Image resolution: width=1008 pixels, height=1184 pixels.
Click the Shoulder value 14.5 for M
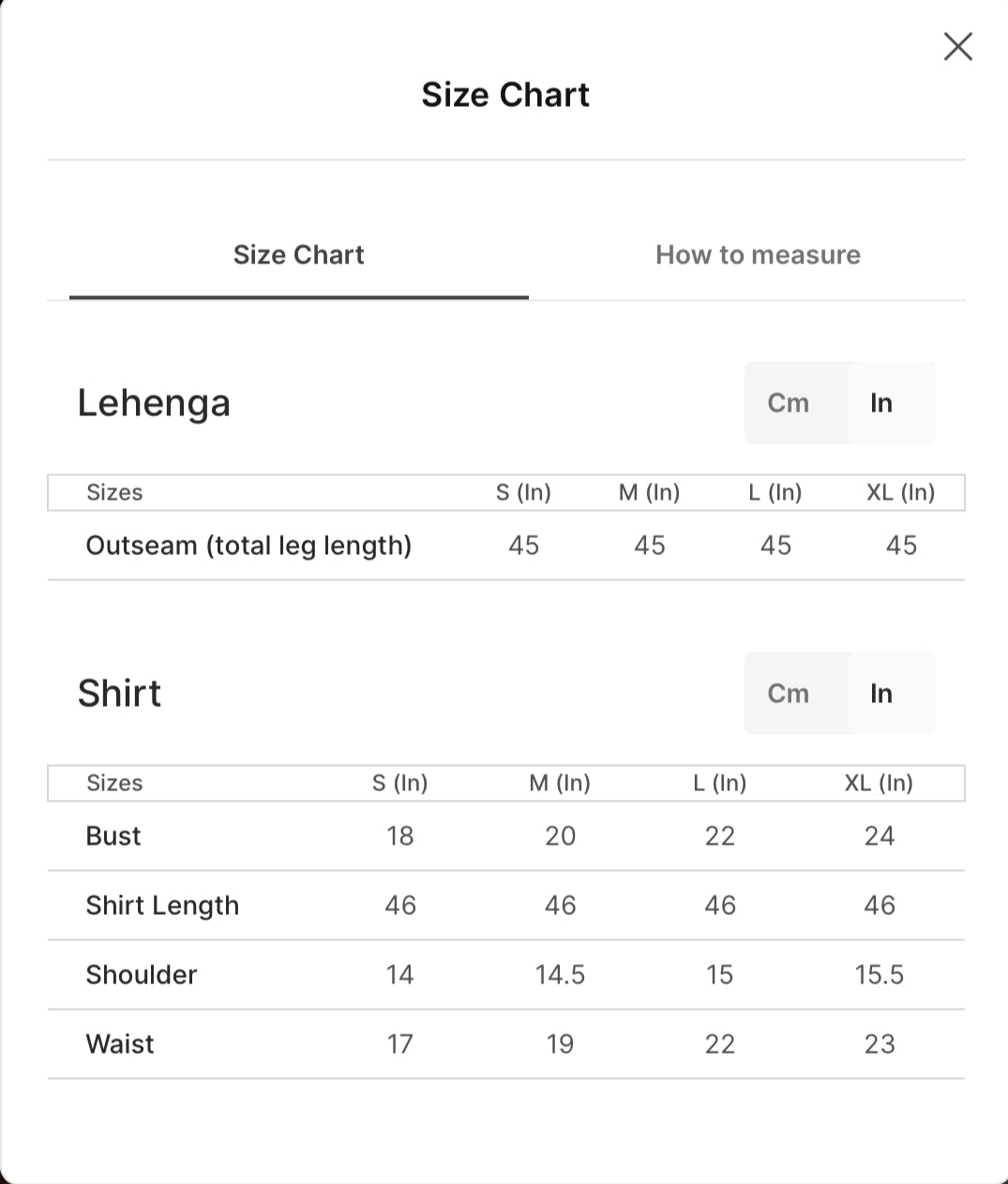click(x=560, y=975)
